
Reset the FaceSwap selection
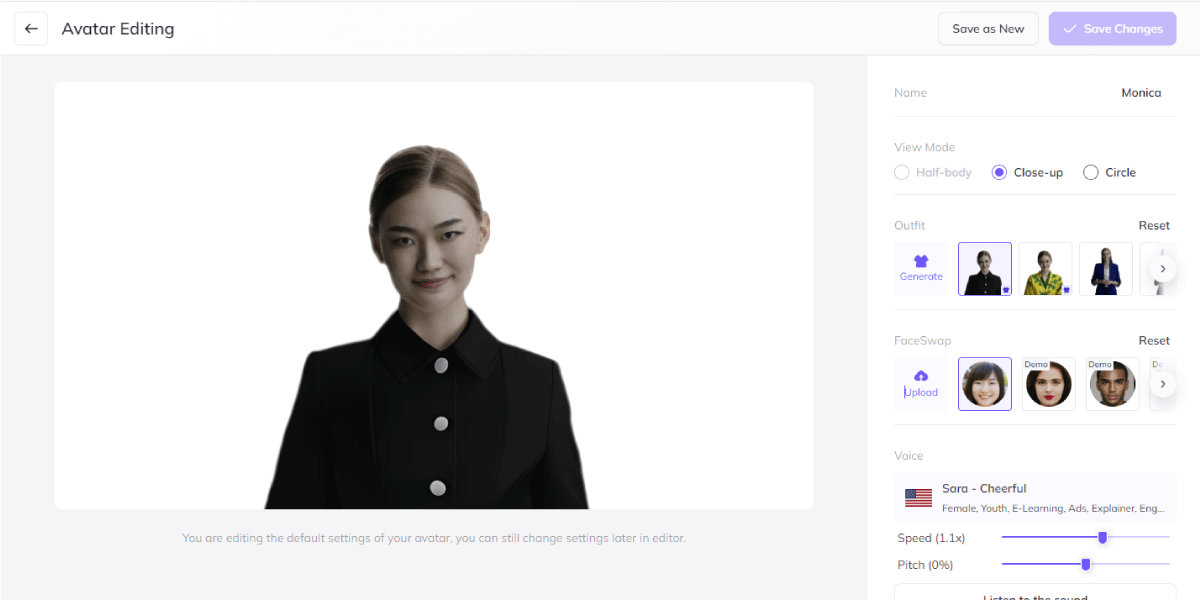pyautogui.click(x=1154, y=341)
